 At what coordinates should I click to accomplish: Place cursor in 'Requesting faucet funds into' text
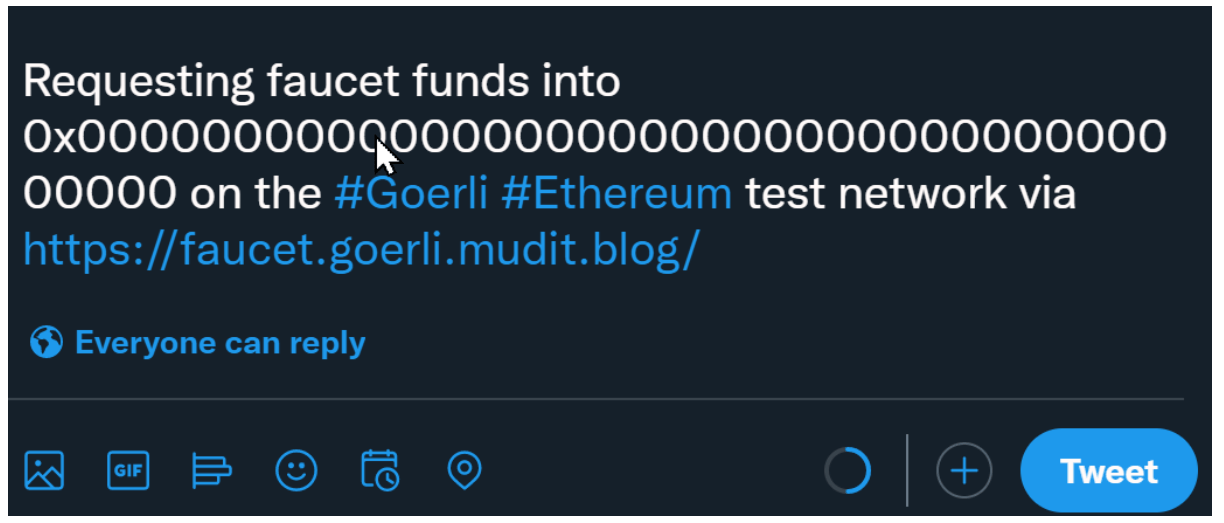(x=320, y=82)
